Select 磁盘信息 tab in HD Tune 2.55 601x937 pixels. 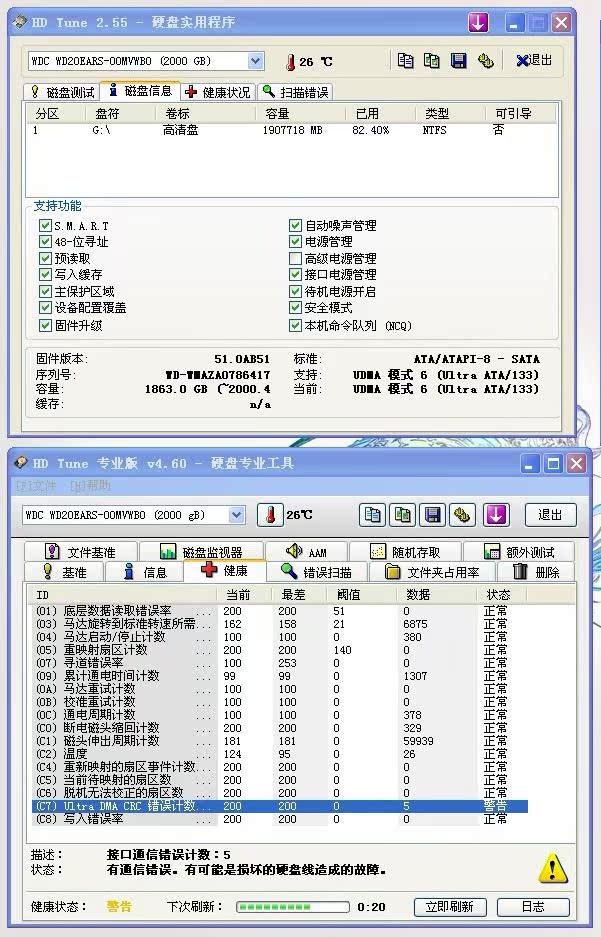pos(140,91)
